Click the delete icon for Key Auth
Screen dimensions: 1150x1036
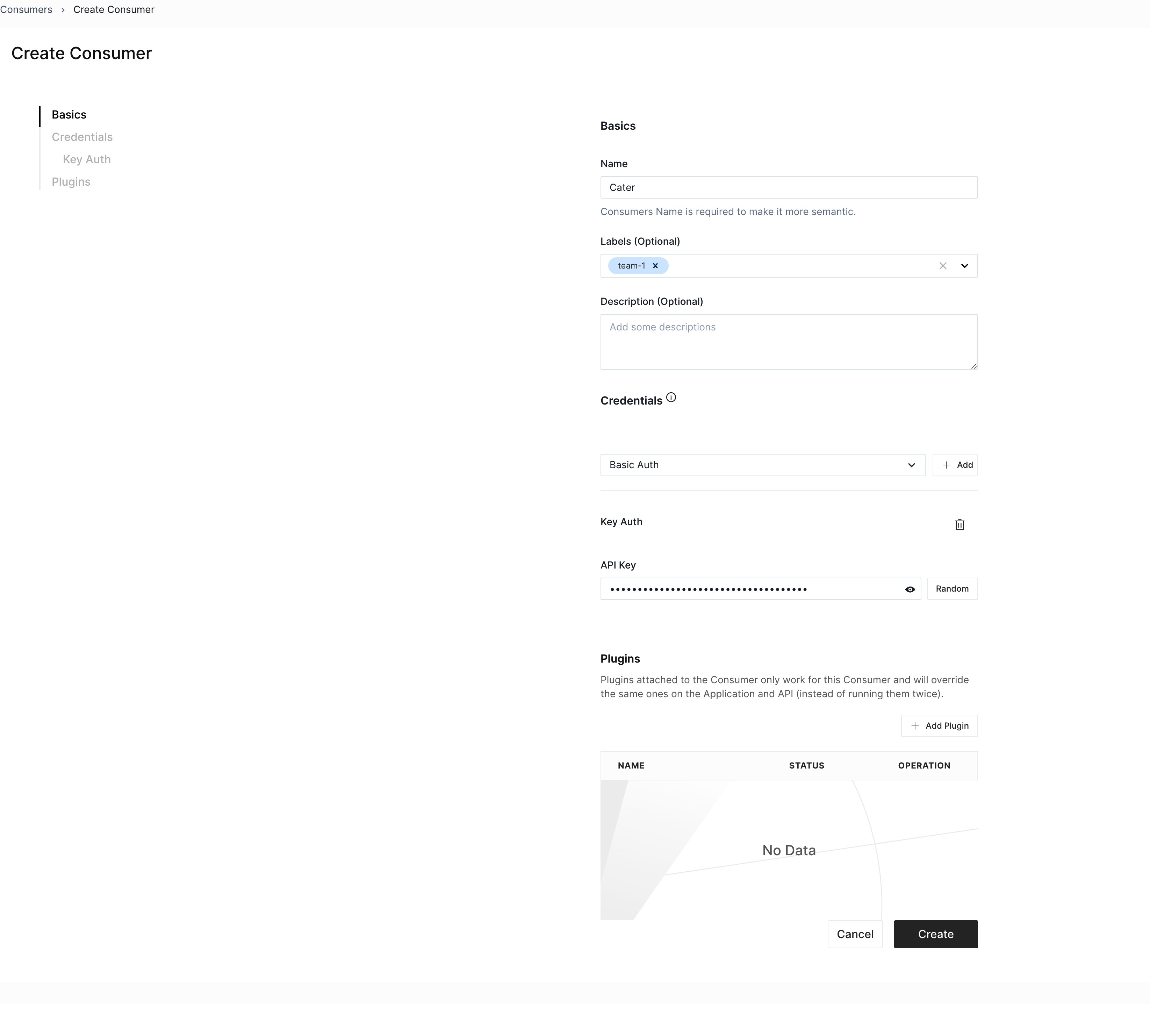tap(960, 524)
